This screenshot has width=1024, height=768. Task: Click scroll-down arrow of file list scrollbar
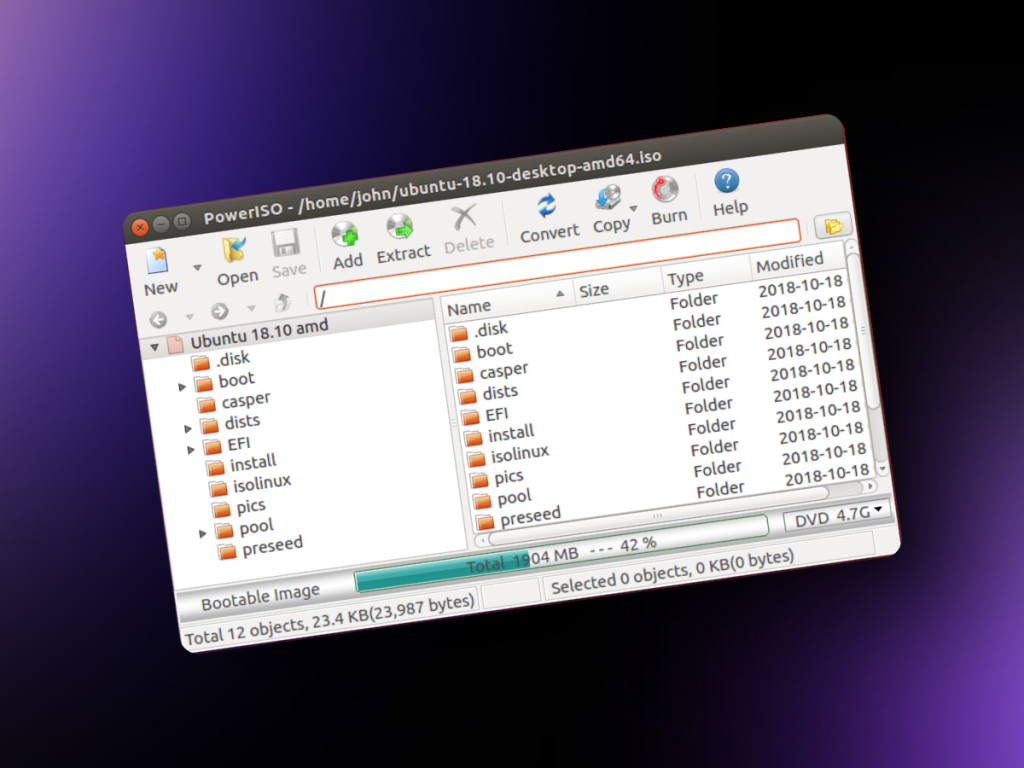882,468
